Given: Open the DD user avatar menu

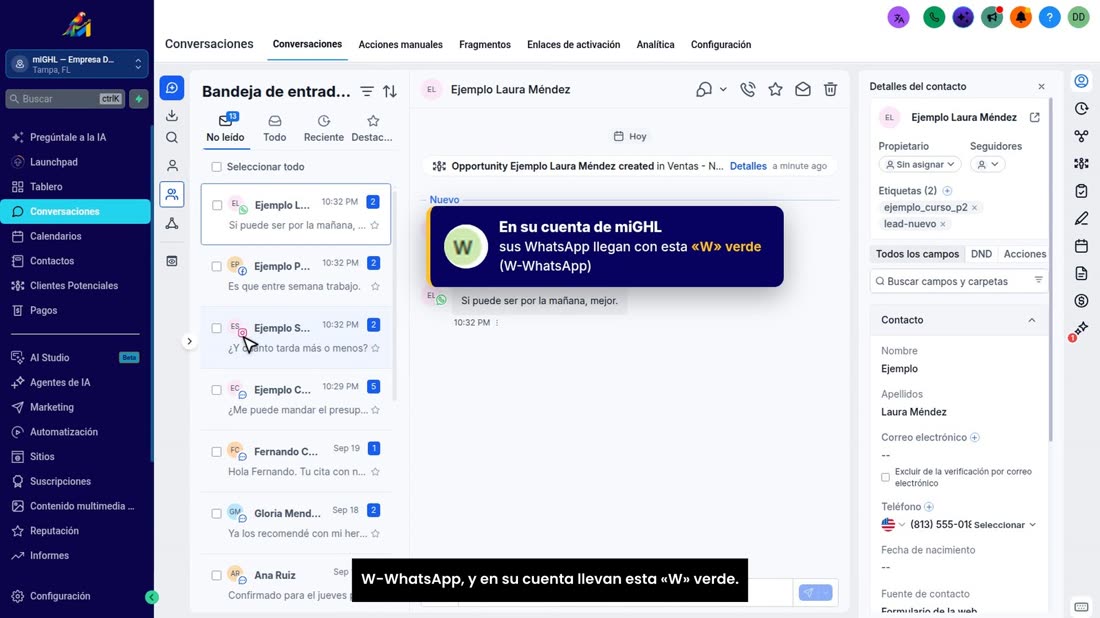Looking at the screenshot, I should pyautogui.click(x=1078, y=18).
